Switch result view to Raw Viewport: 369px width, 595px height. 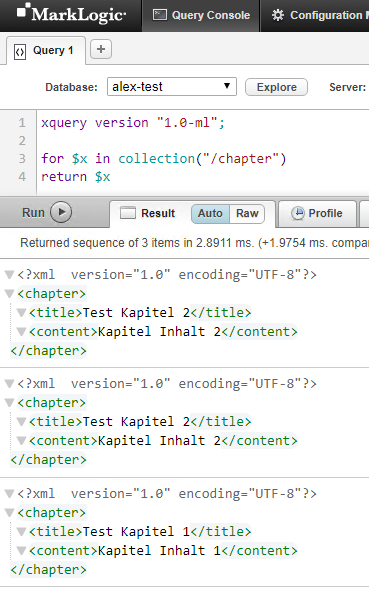pyautogui.click(x=247, y=214)
